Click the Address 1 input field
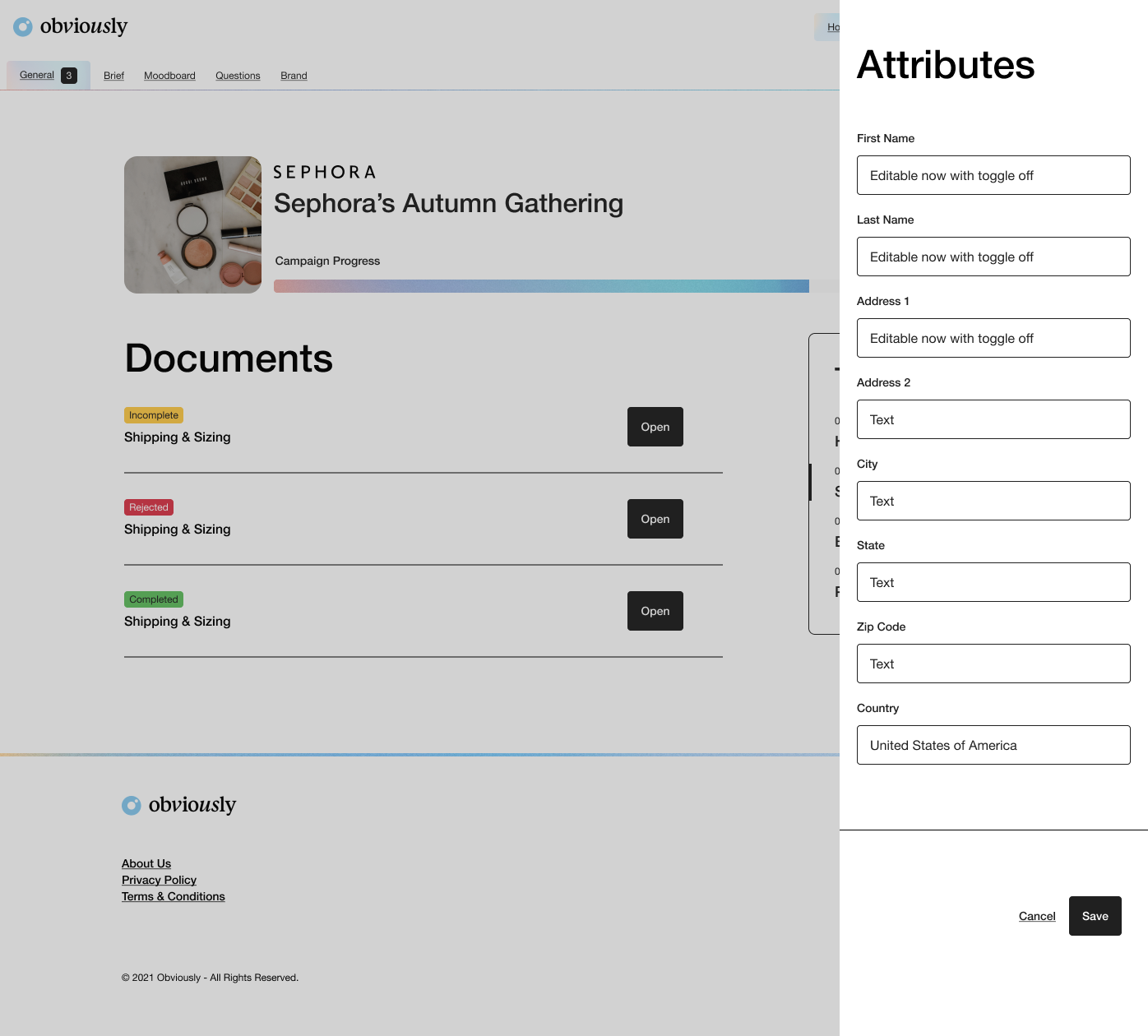Image resolution: width=1148 pixels, height=1036 pixels. 993,338
